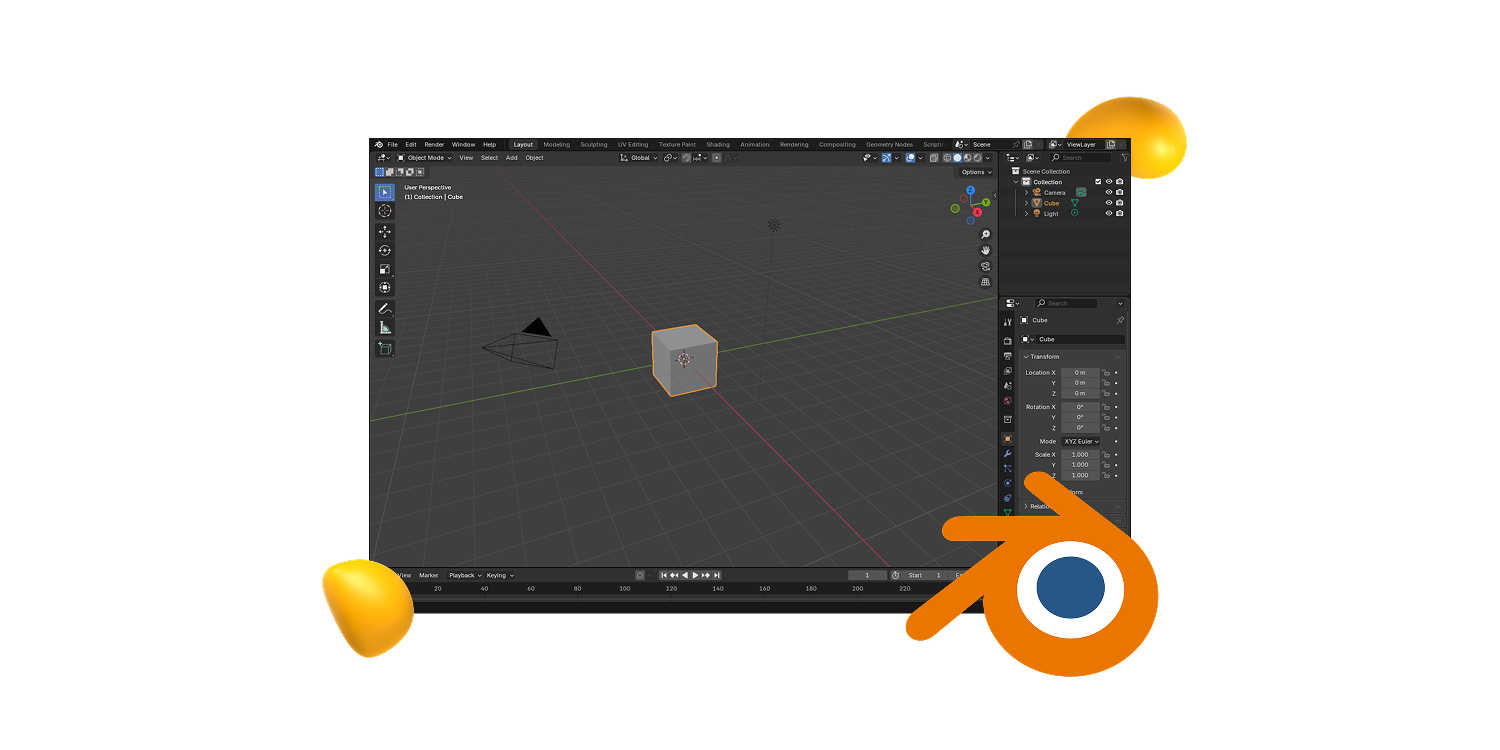Open the Tool properties tab

coord(1007,322)
